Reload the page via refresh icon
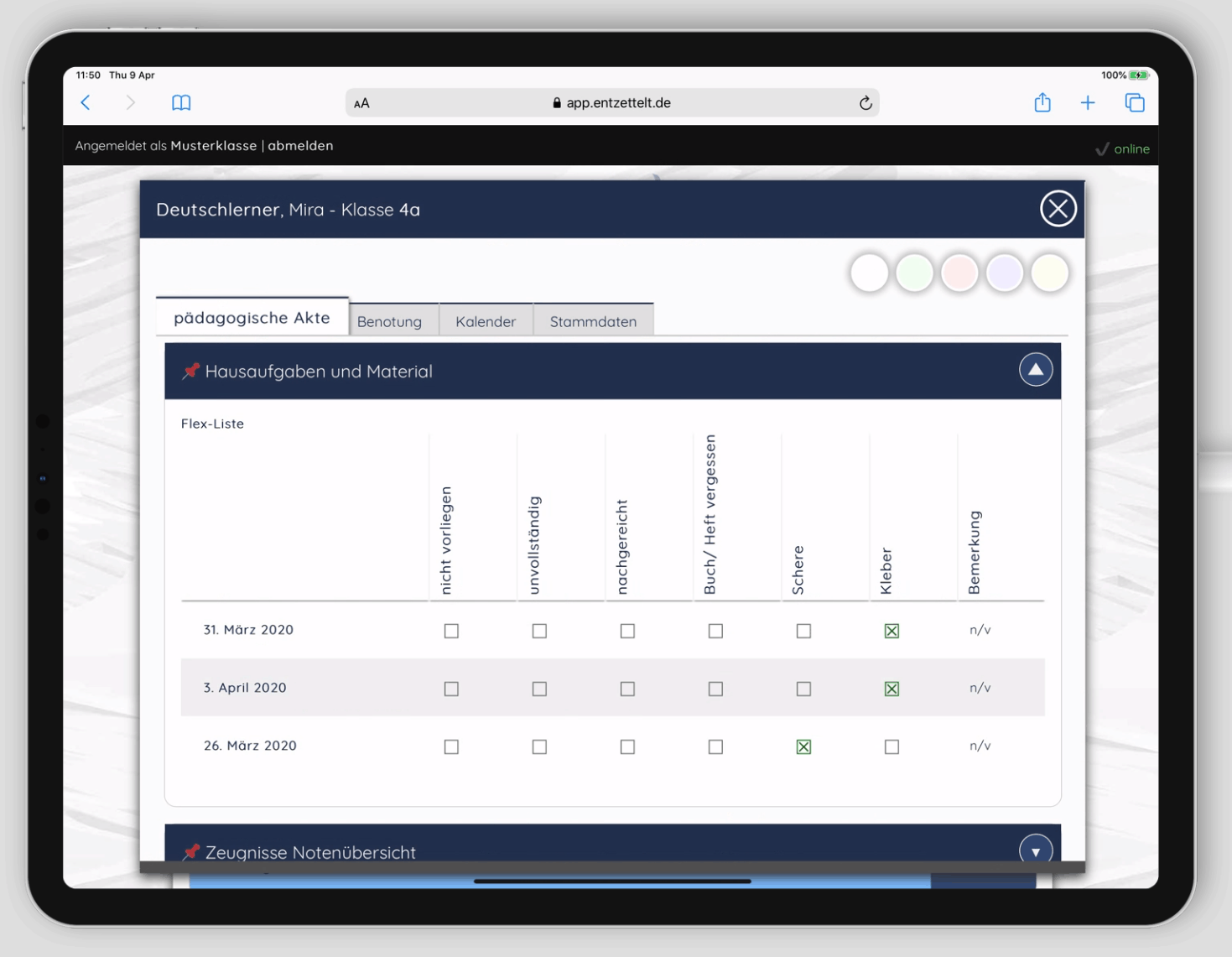 [x=866, y=103]
